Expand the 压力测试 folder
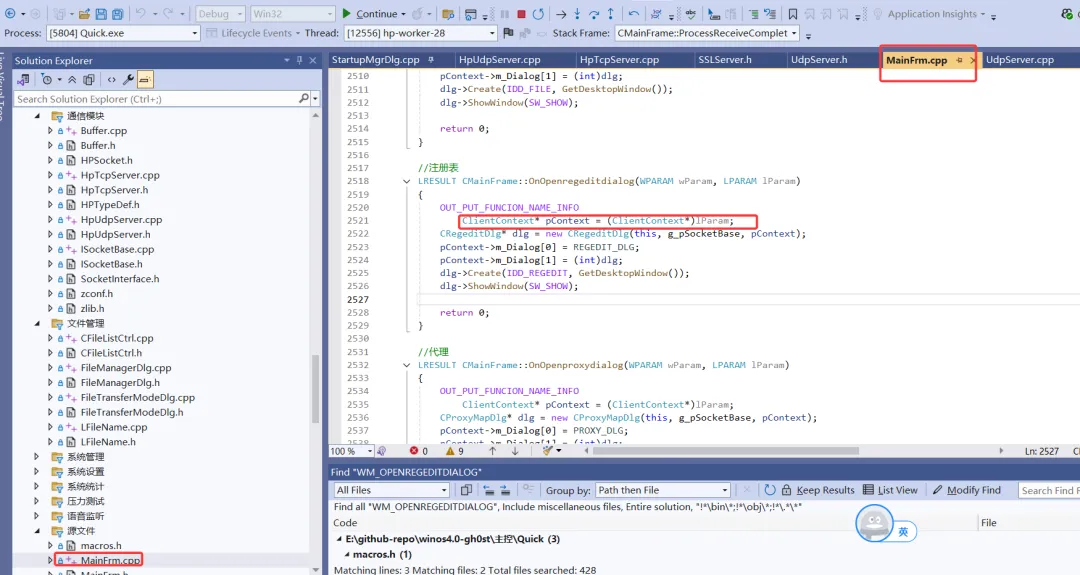Viewport: 1080px width, 575px height. (x=37, y=501)
